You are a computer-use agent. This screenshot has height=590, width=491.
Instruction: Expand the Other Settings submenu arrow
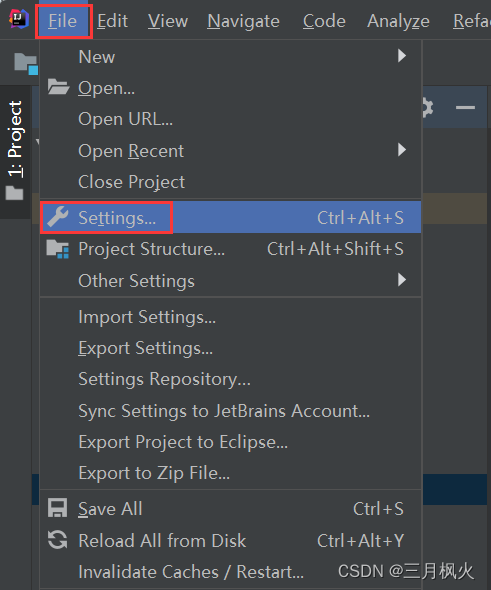(x=402, y=280)
